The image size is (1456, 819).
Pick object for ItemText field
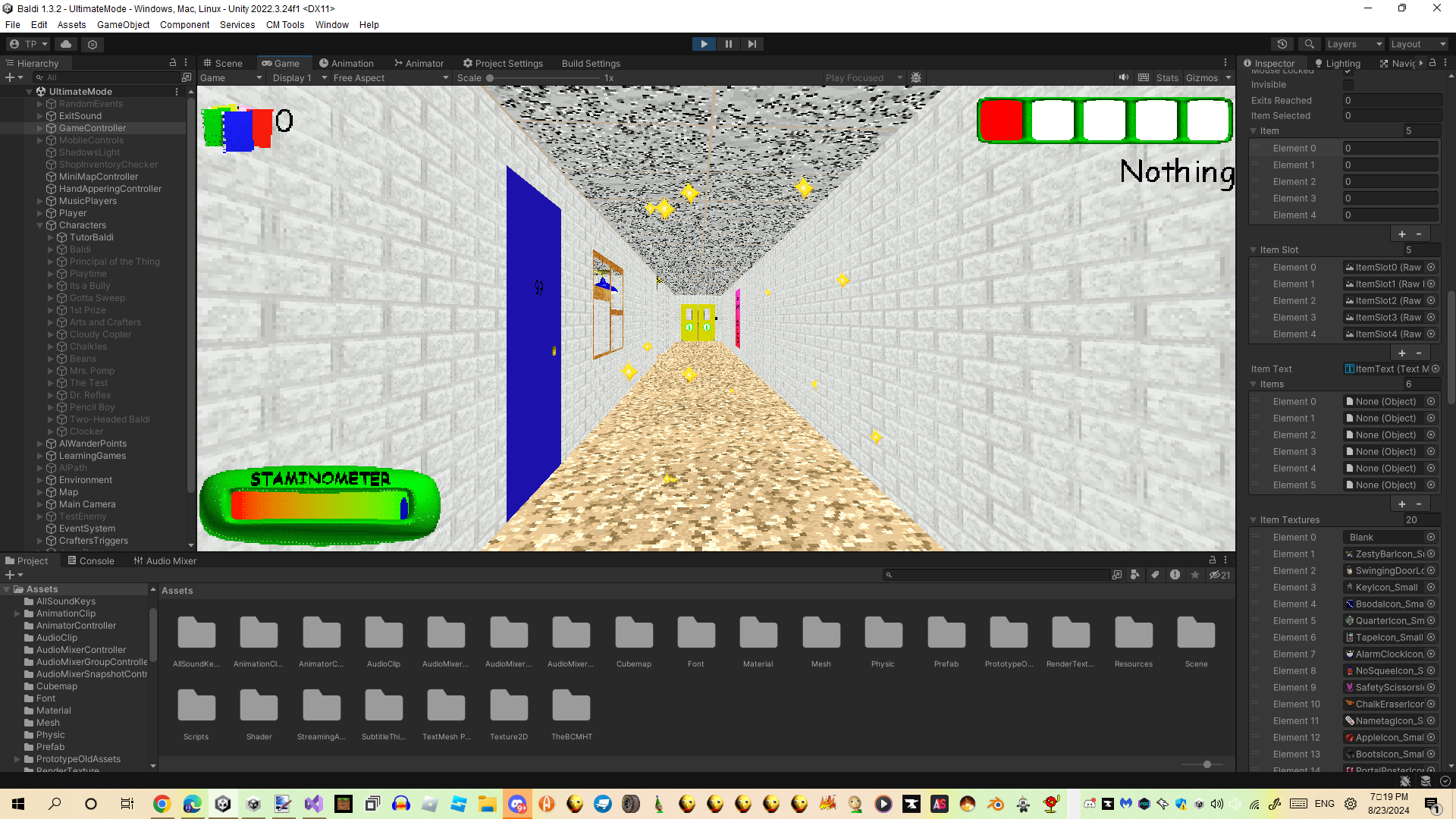[x=1436, y=369]
